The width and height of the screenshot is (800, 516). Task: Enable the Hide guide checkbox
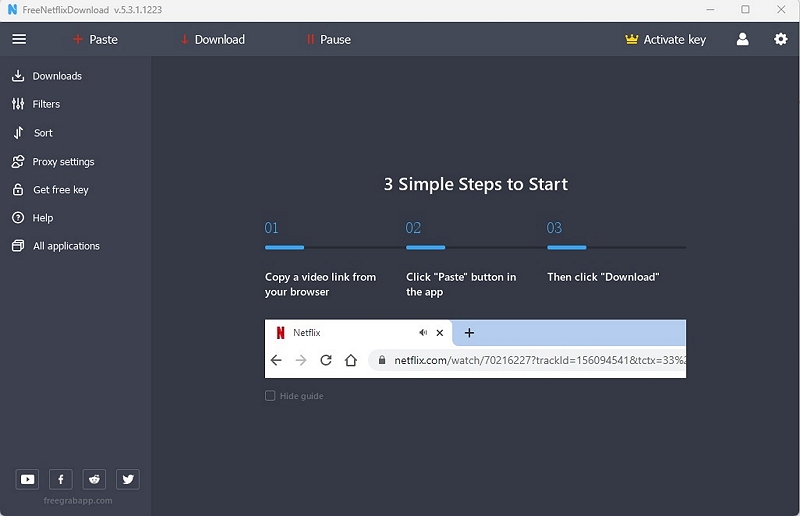[270, 396]
